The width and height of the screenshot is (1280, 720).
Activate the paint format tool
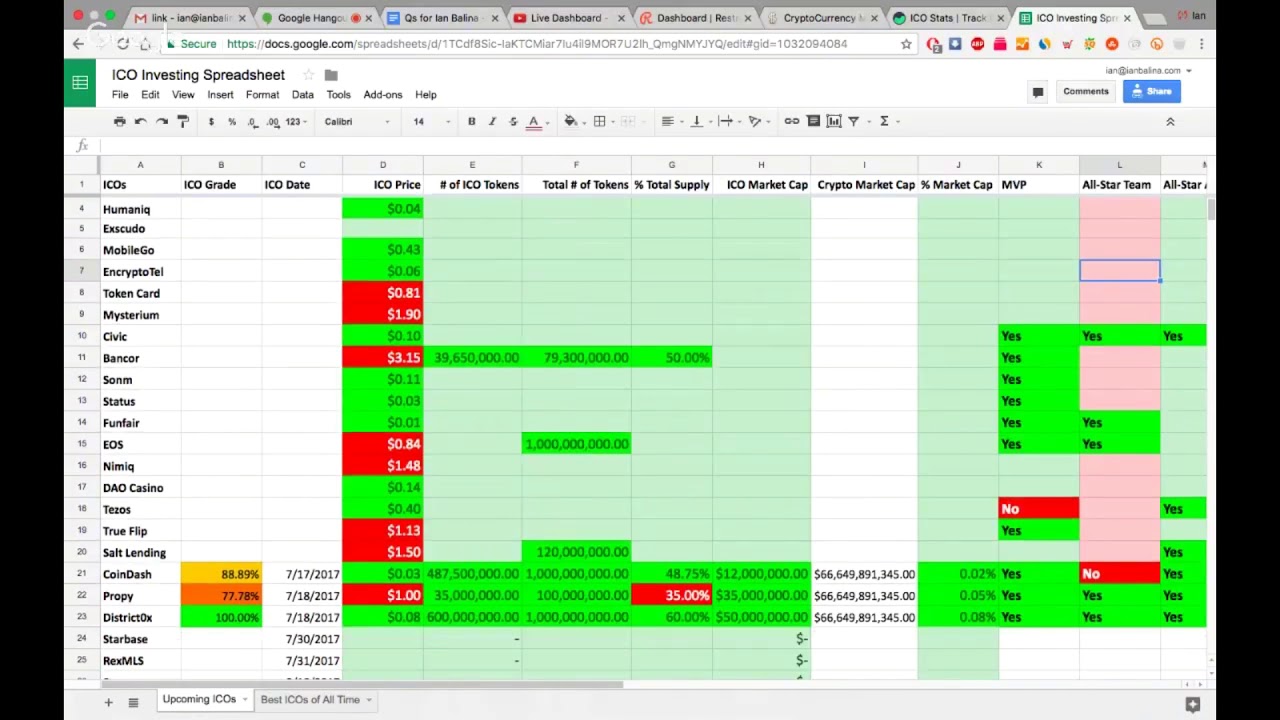pos(183,121)
